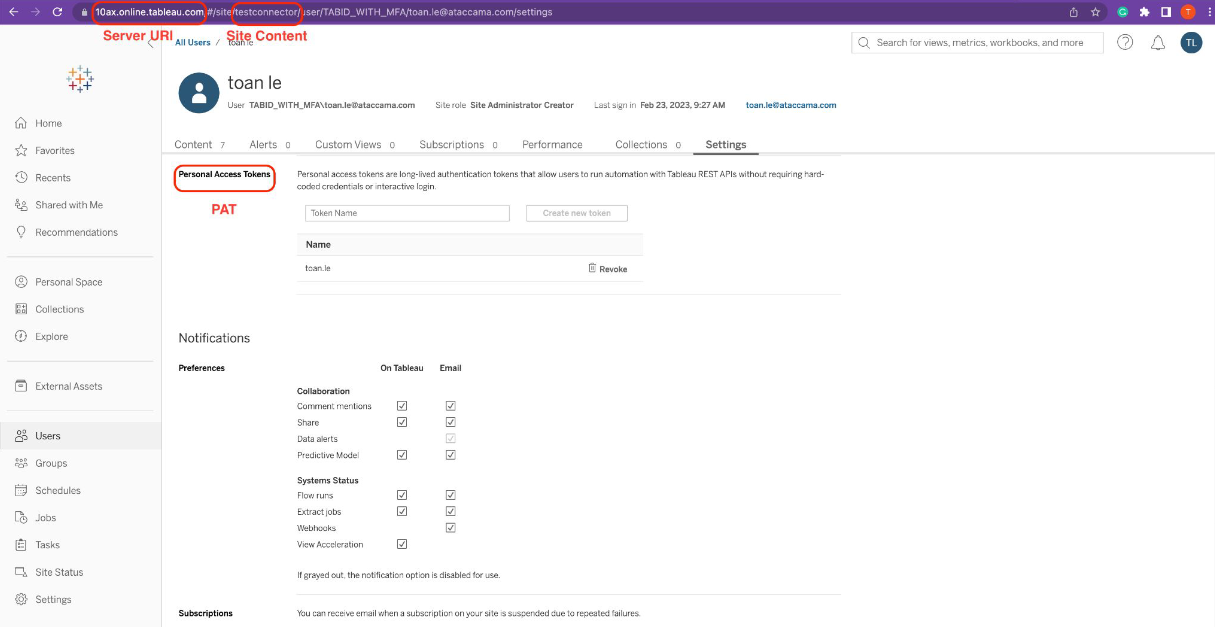Click into the Token Name field

[407, 213]
